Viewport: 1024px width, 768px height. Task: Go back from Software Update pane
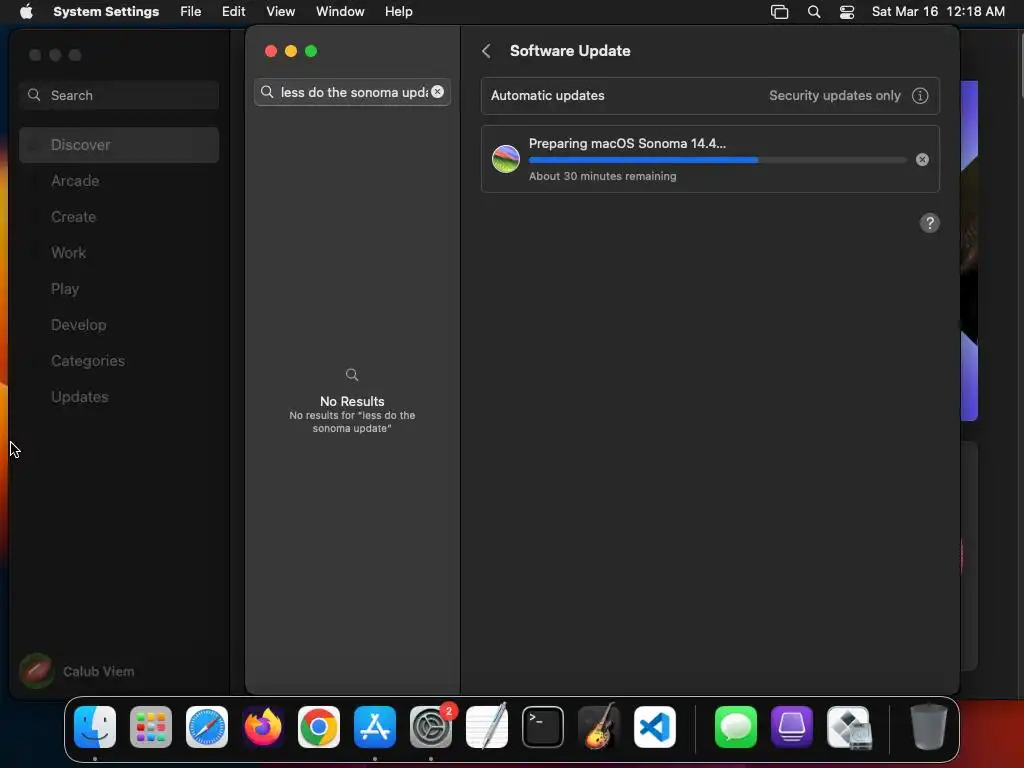point(486,51)
